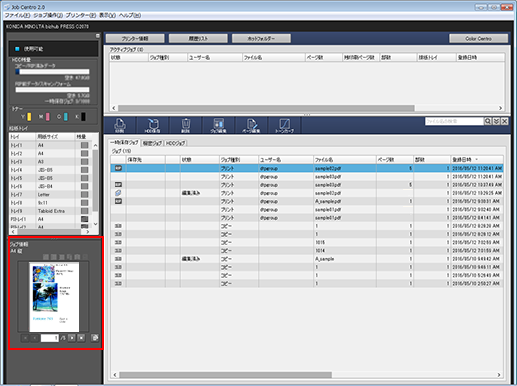Click the tray list up arrow
The height and width of the screenshot is (386, 517).
tap(95, 145)
